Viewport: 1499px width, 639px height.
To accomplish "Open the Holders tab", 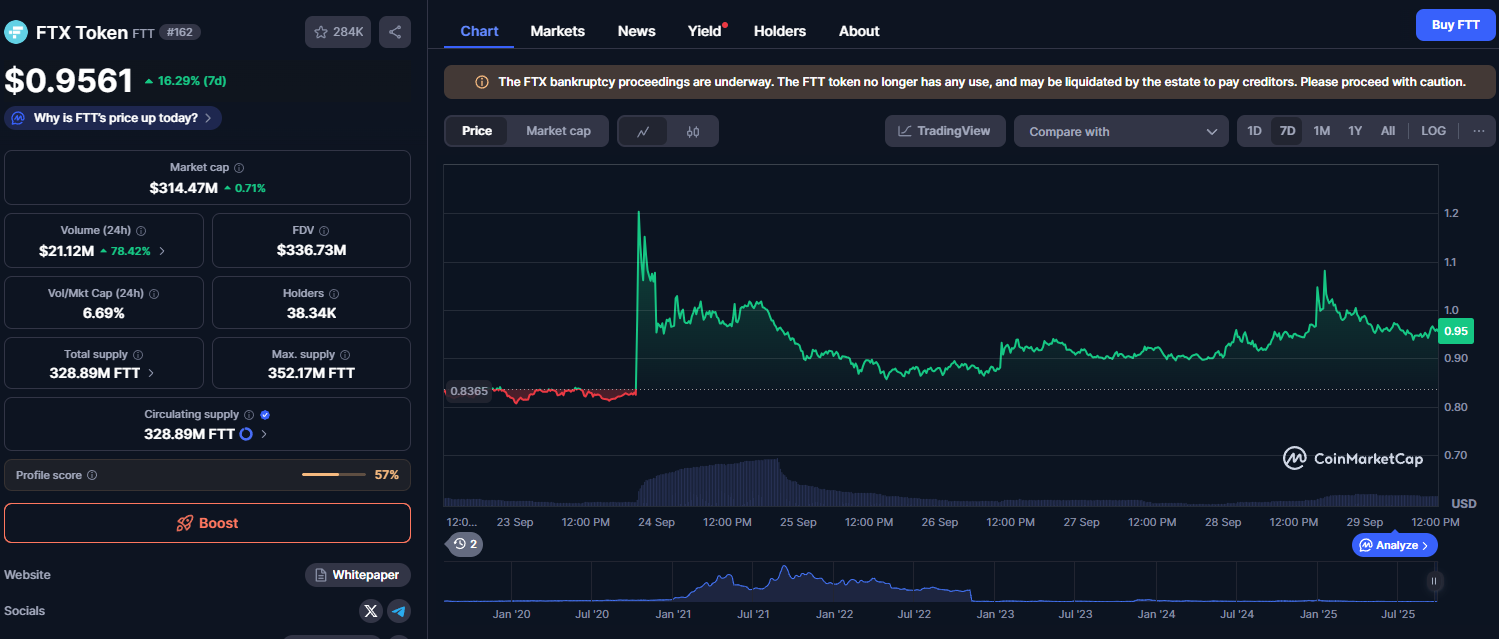I will coord(780,31).
